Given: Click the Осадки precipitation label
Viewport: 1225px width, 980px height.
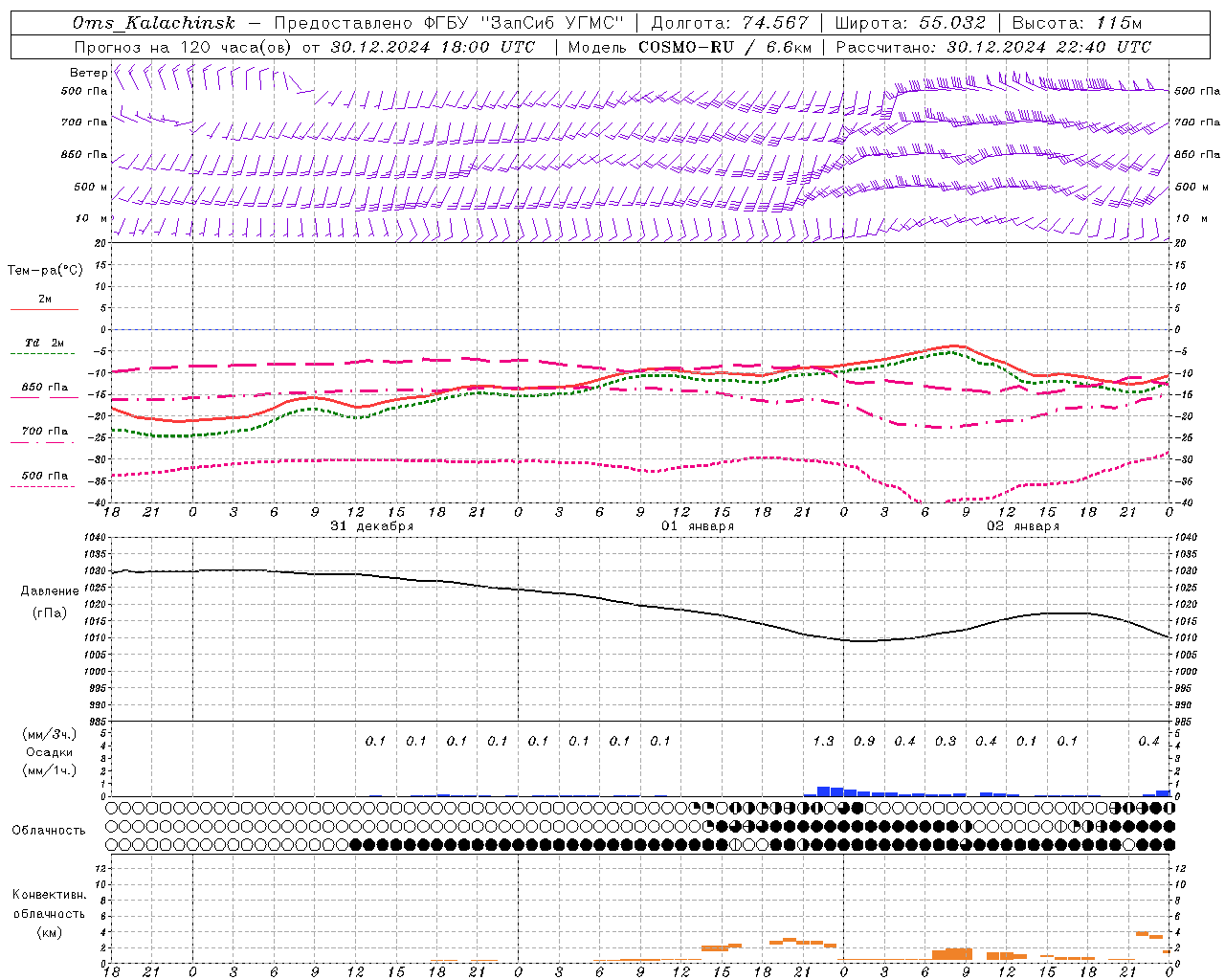Looking at the screenshot, I should tap(50, 752).
